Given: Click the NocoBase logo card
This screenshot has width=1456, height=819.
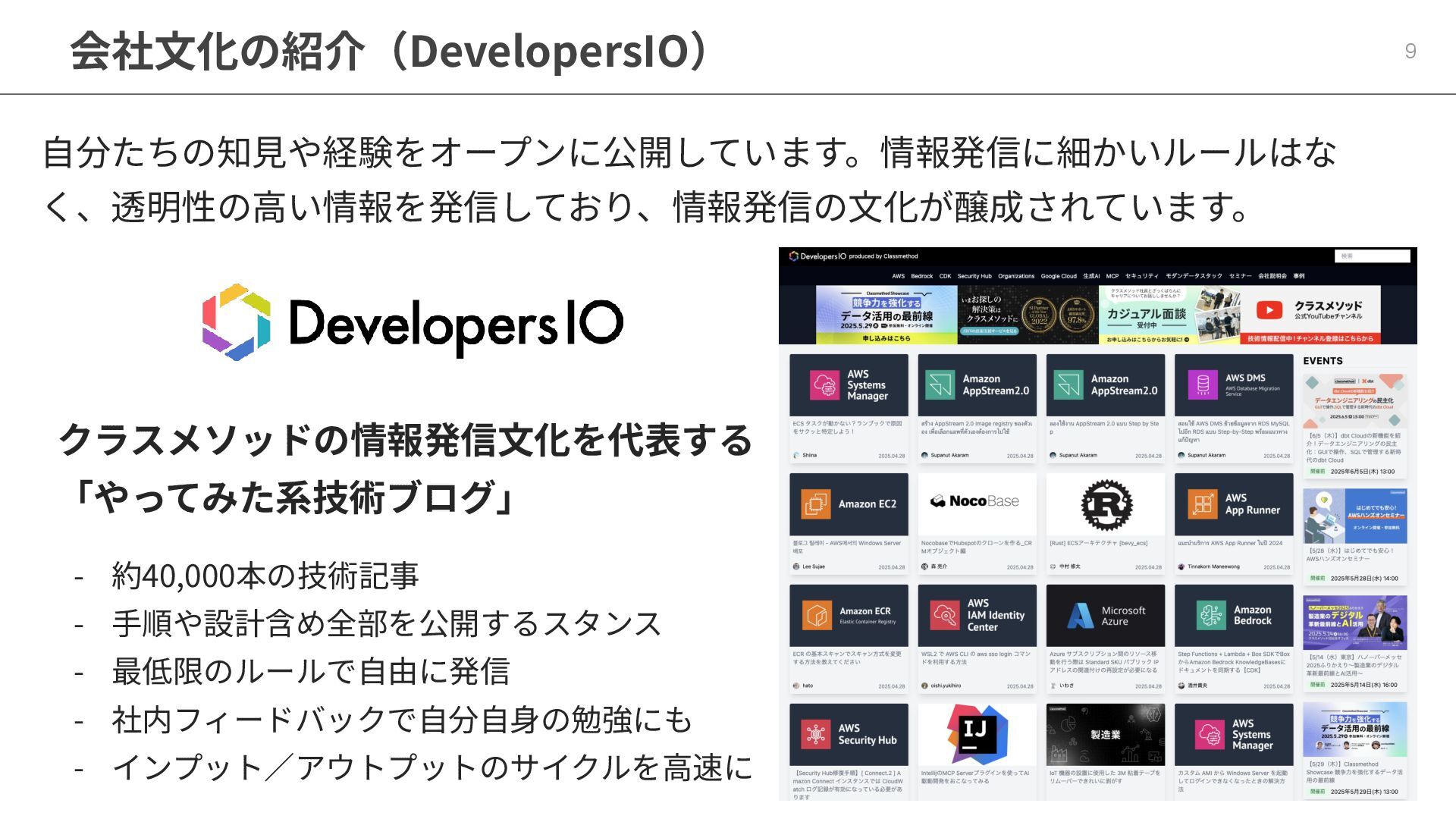Looking at the screenshot, I should coord(976,502).
